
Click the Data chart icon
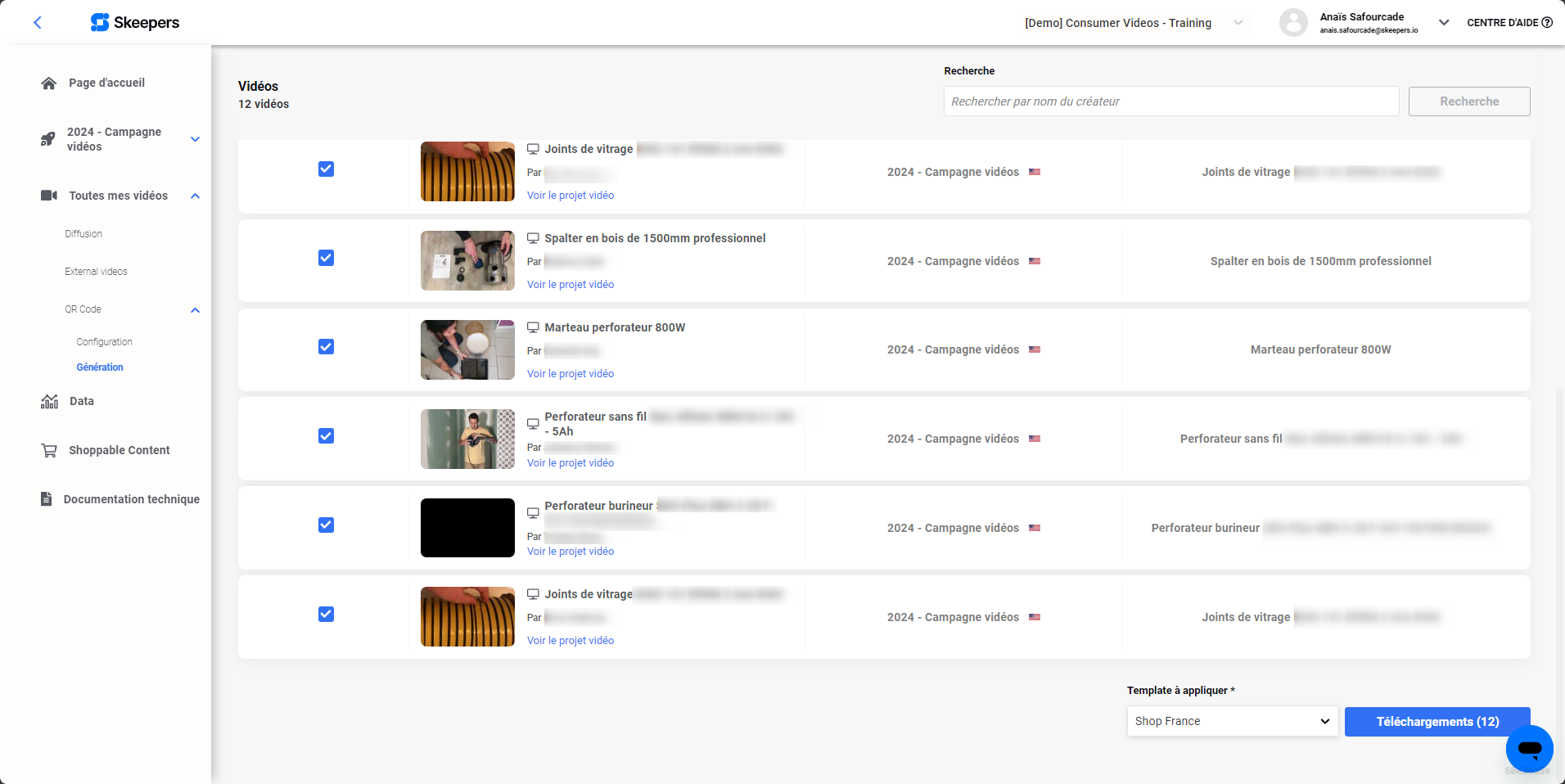pos(50,402)
